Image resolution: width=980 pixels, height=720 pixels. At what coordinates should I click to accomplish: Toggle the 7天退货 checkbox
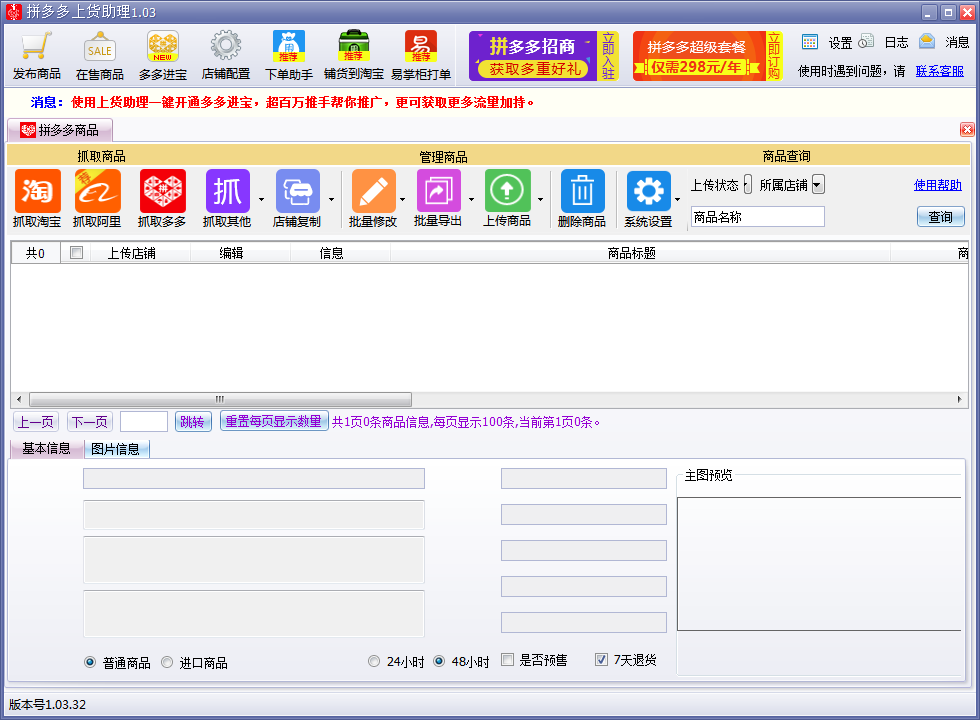[601, 660]
